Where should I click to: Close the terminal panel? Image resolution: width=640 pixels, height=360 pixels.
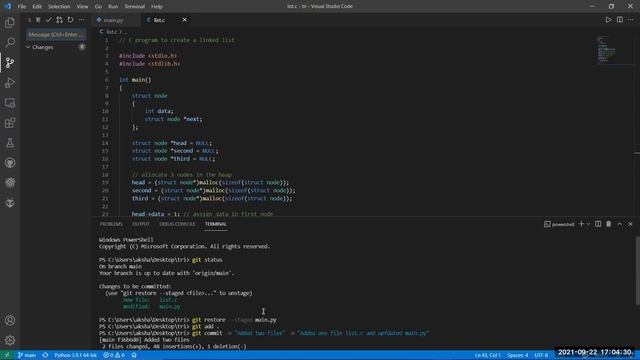pos(630,224)
